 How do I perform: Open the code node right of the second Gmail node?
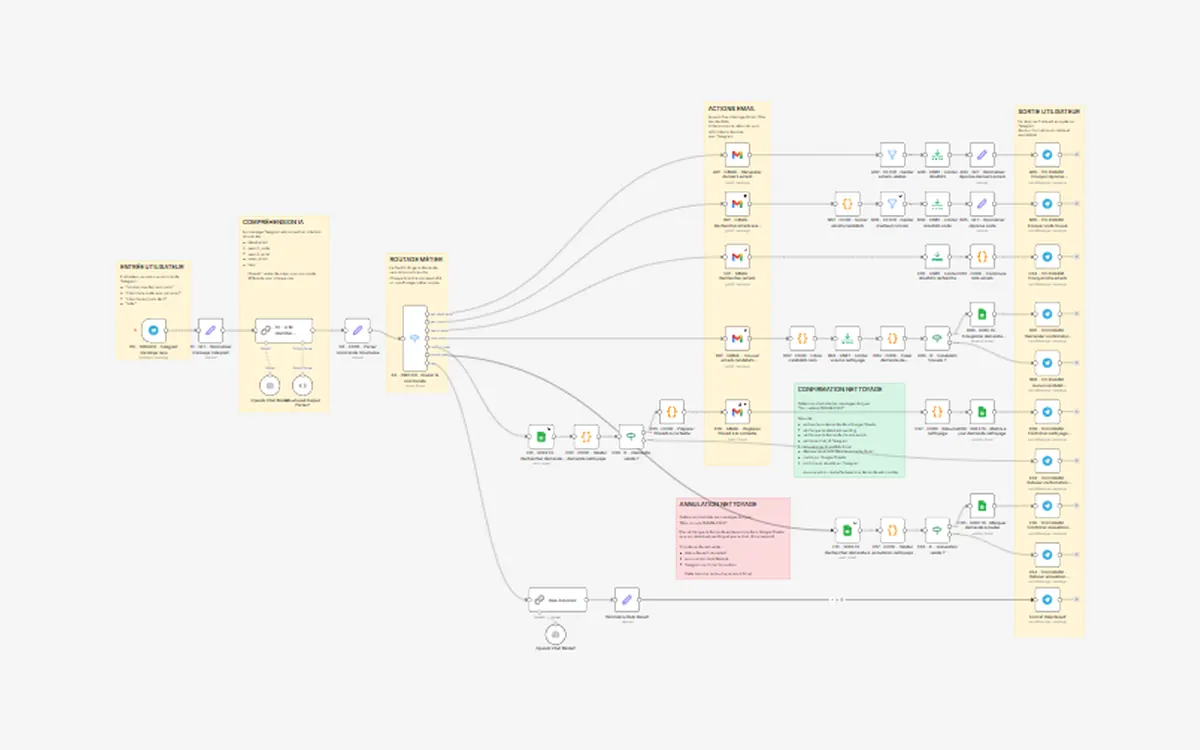point(848,204)
